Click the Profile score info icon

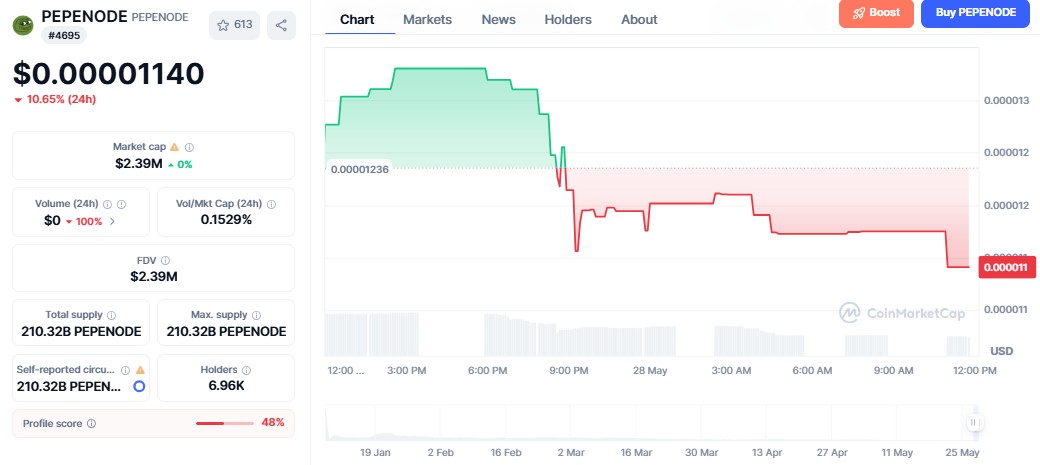point(92,423)
